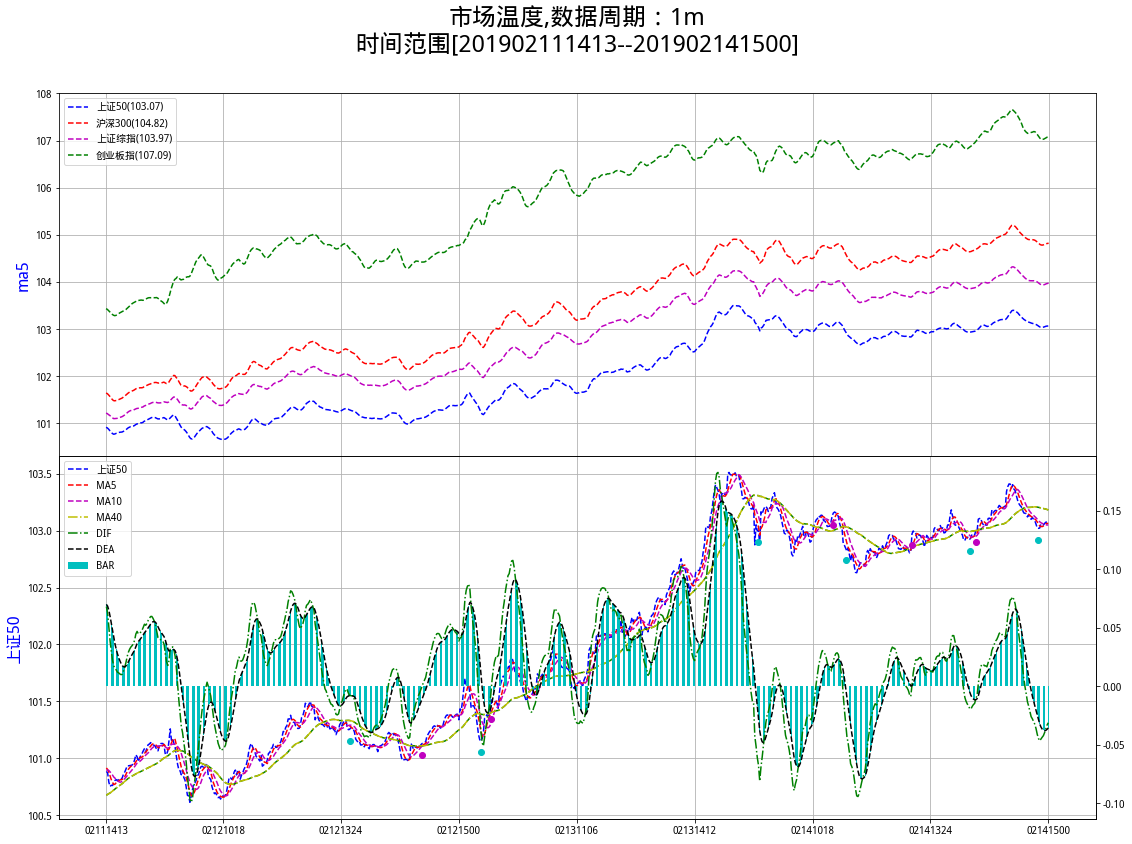Image resolution: width=1132 pixels, height=844 pixels.
Task: Click the 'ma5' y-axis label
Action: [x=22, y=277]
